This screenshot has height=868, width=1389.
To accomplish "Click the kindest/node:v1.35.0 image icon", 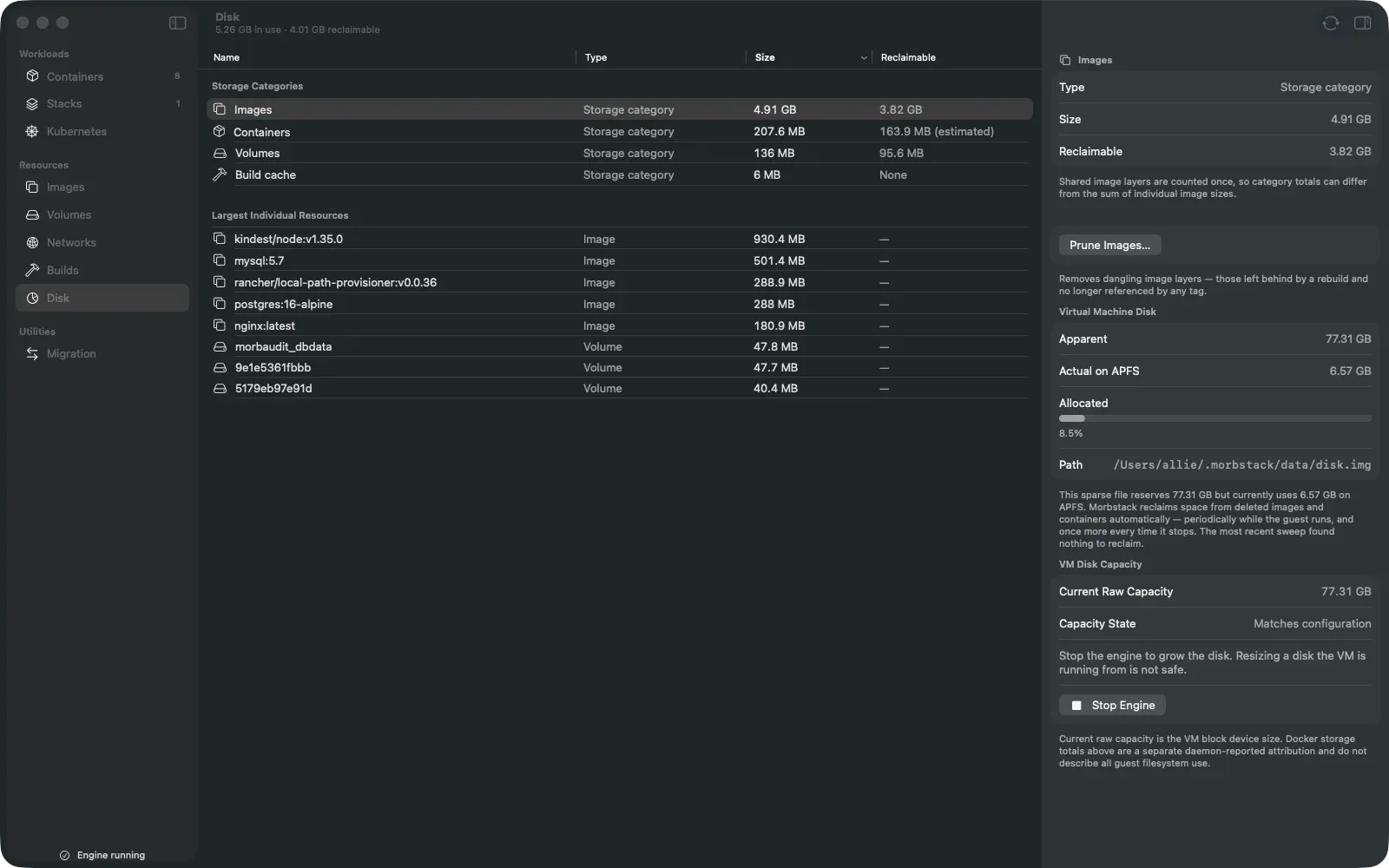I will tap(220, 239).
